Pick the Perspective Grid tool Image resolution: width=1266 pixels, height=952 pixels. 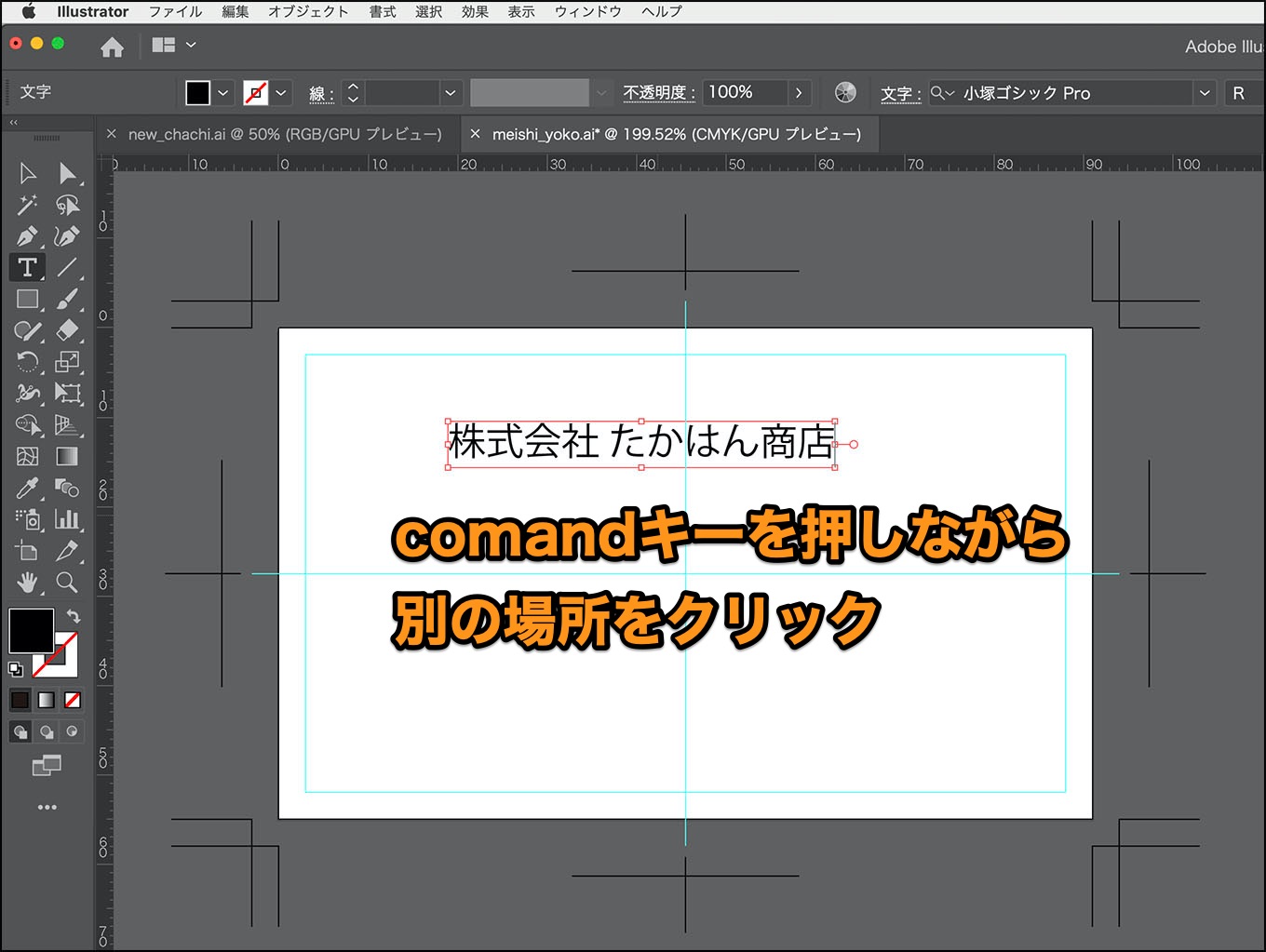coord(67,425)
